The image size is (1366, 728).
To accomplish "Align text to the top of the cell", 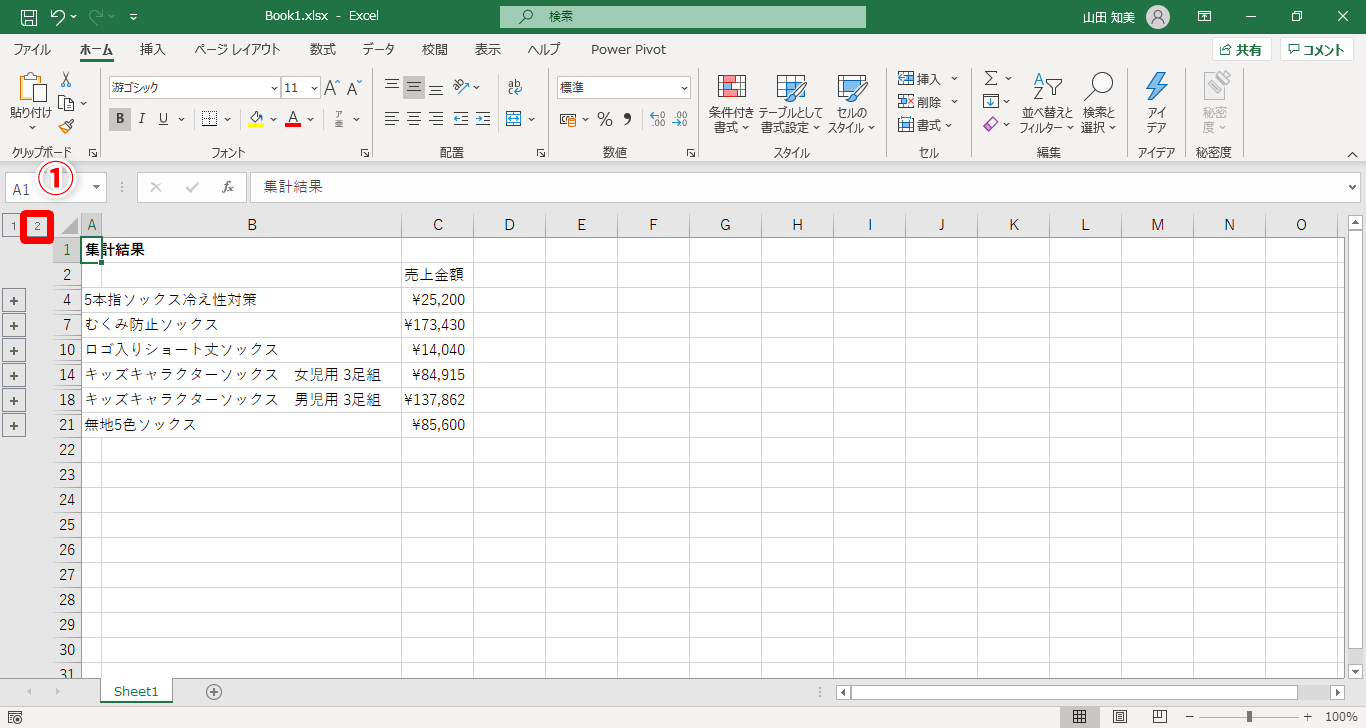I will tap(392, 87).
